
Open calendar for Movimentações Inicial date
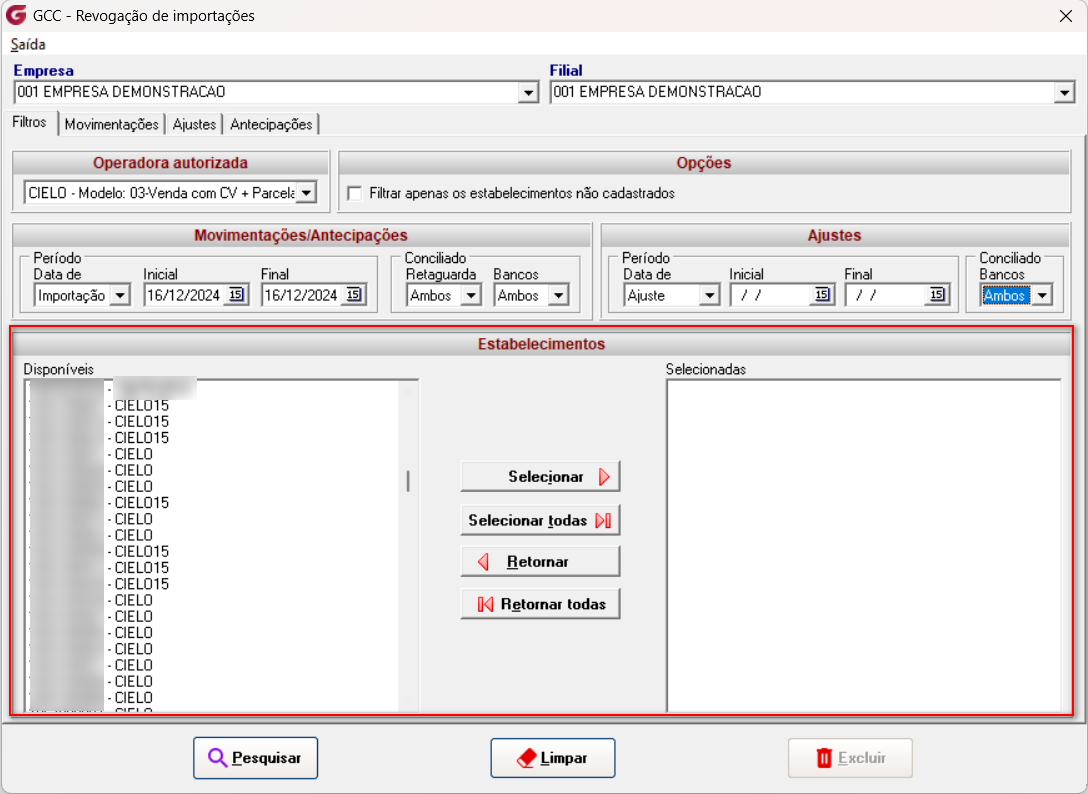pos(236,295)
